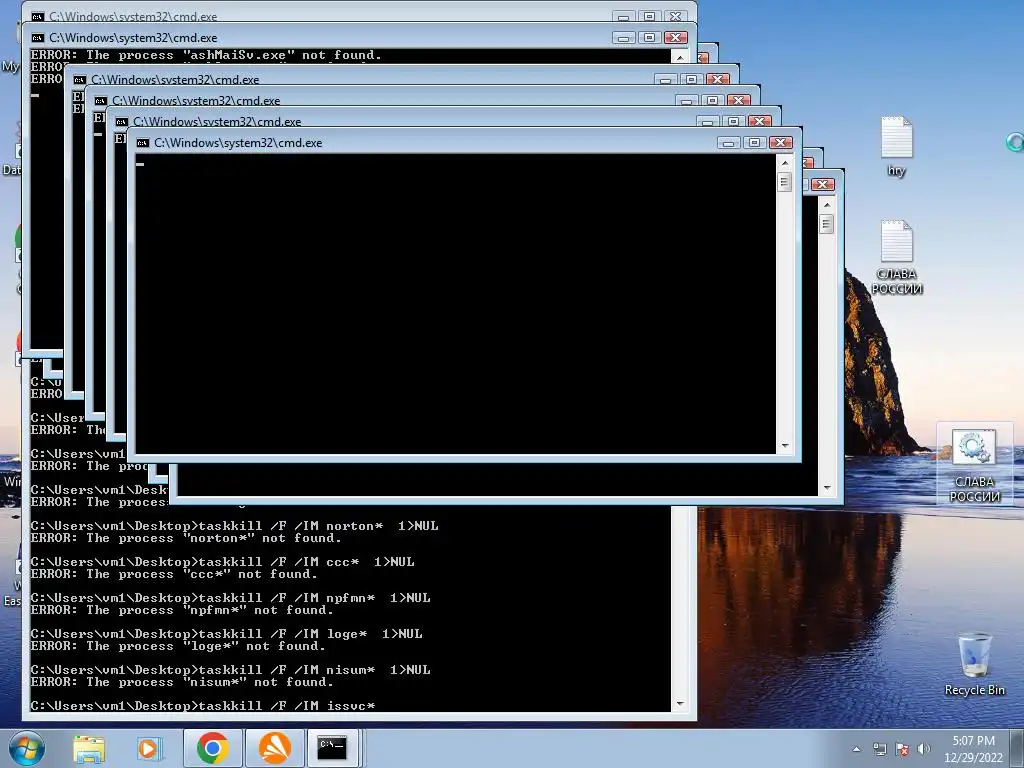Image resolution: width=1024 pixels, height=768 pixels.
Task: Open the network tray icon
Action: pos(880,749)
